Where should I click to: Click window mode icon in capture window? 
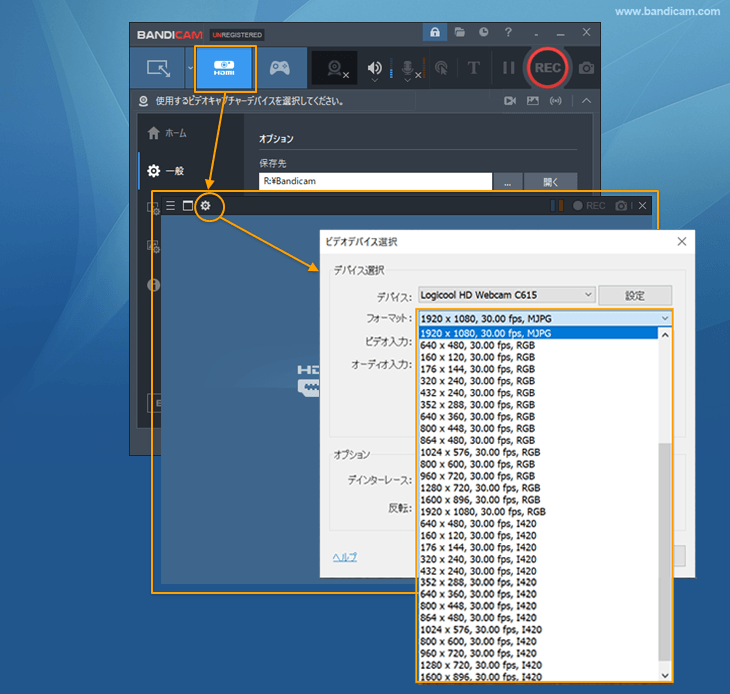coord(188,206)
